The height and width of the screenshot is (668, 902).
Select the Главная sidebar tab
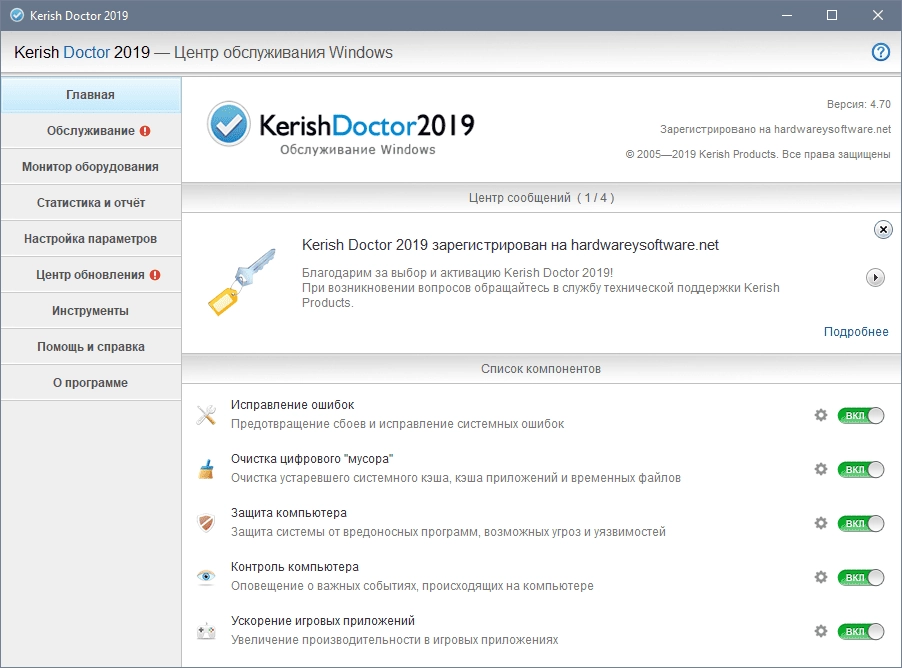pyautogui.click(x=90, y=95)
